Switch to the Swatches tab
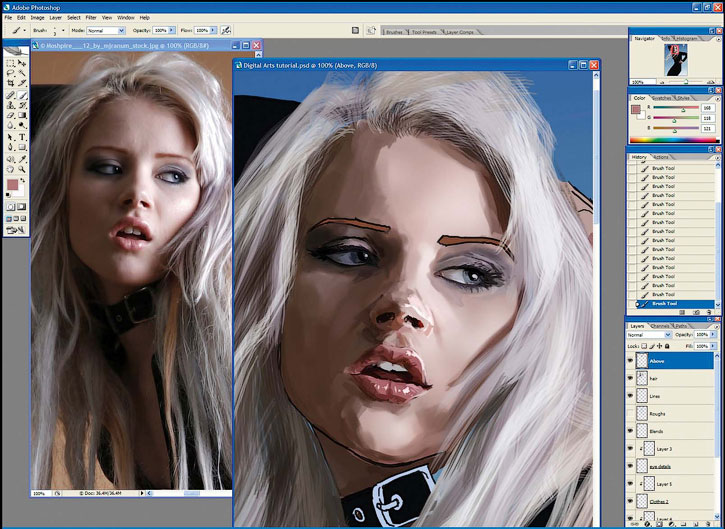 [x=661, y=98]
